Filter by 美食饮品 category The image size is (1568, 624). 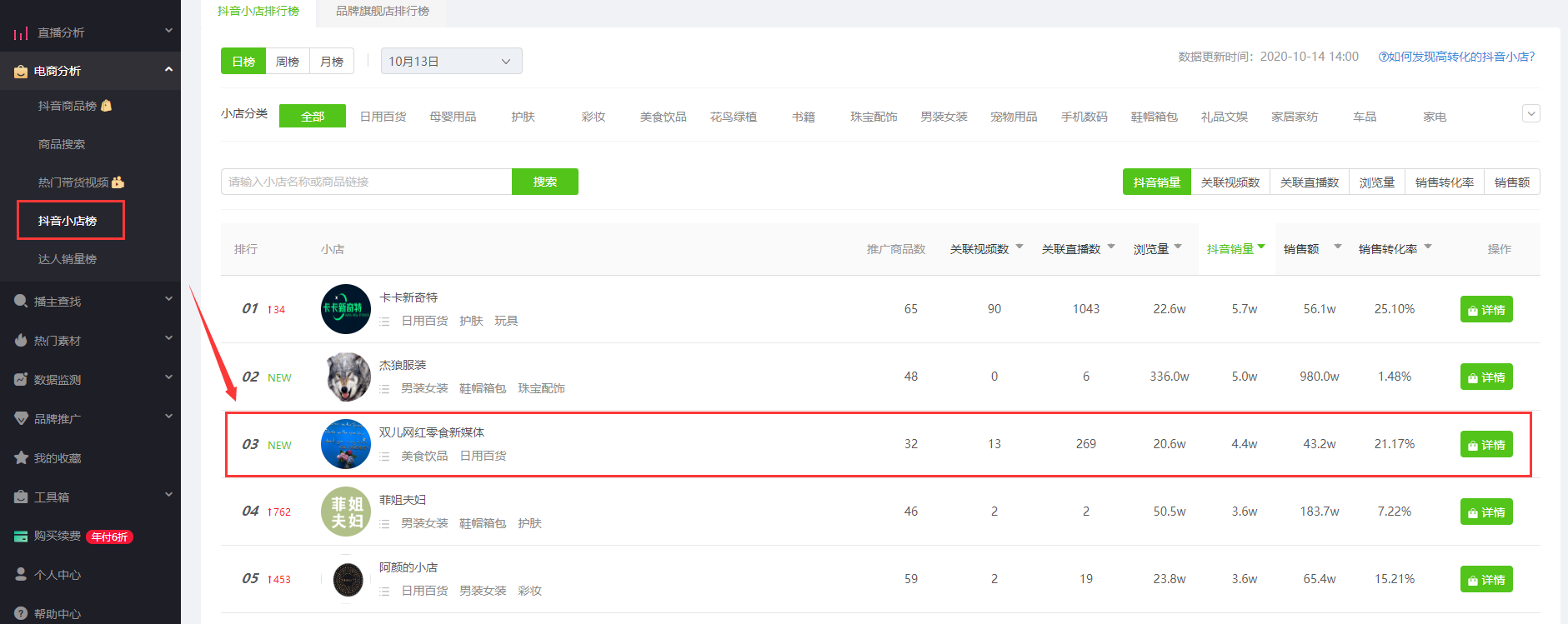(x=664, y=117)
